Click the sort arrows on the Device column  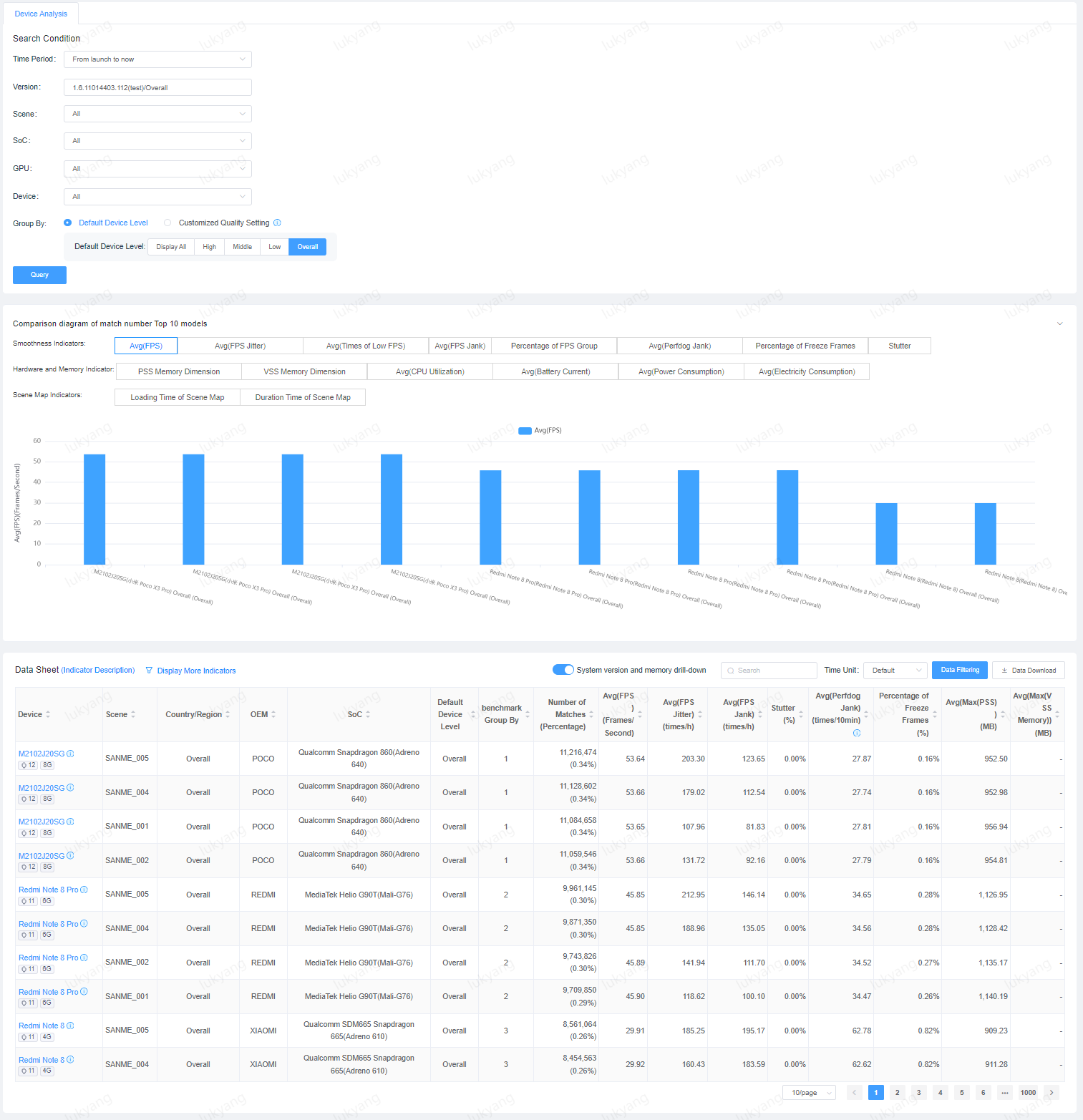(x=48, y=714)
